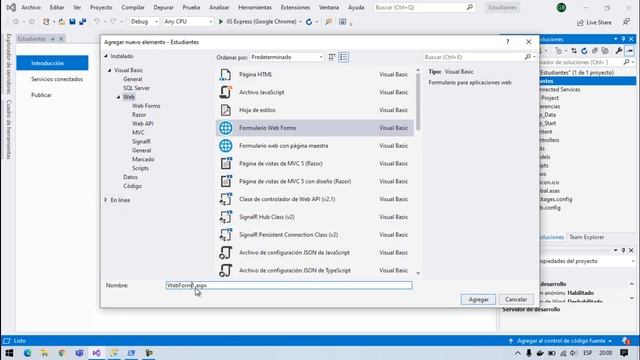Click the Cancelar button
Image resolution: width=640 pixels, height=360 pixels.
click(x=516, y=300)
